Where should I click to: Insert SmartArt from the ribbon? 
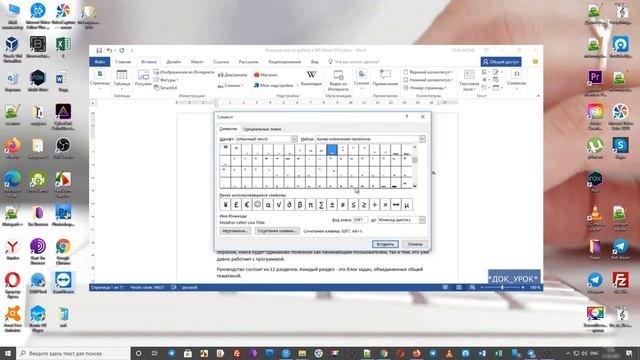click(166, 87)
